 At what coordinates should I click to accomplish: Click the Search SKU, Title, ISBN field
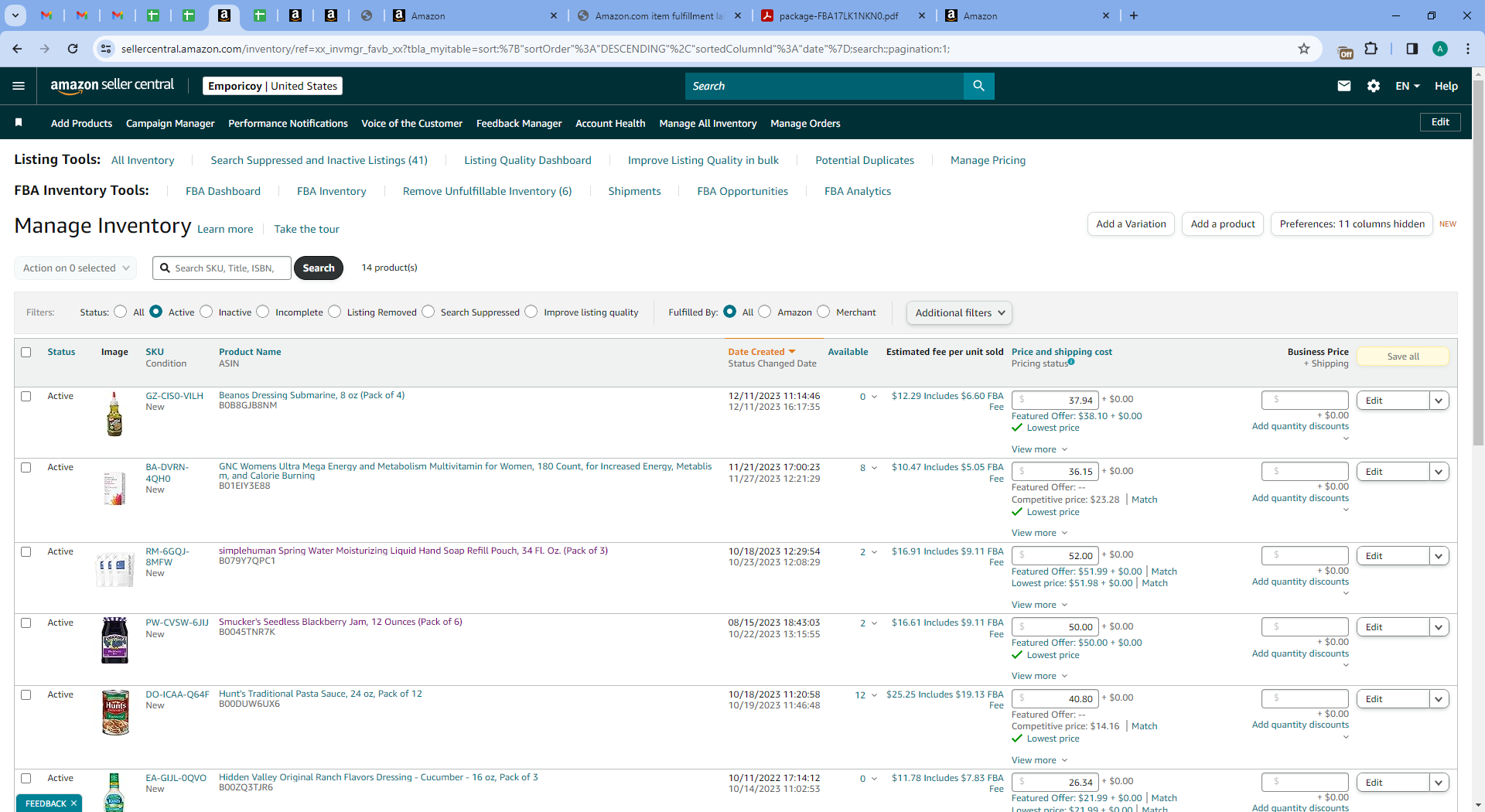222,268
